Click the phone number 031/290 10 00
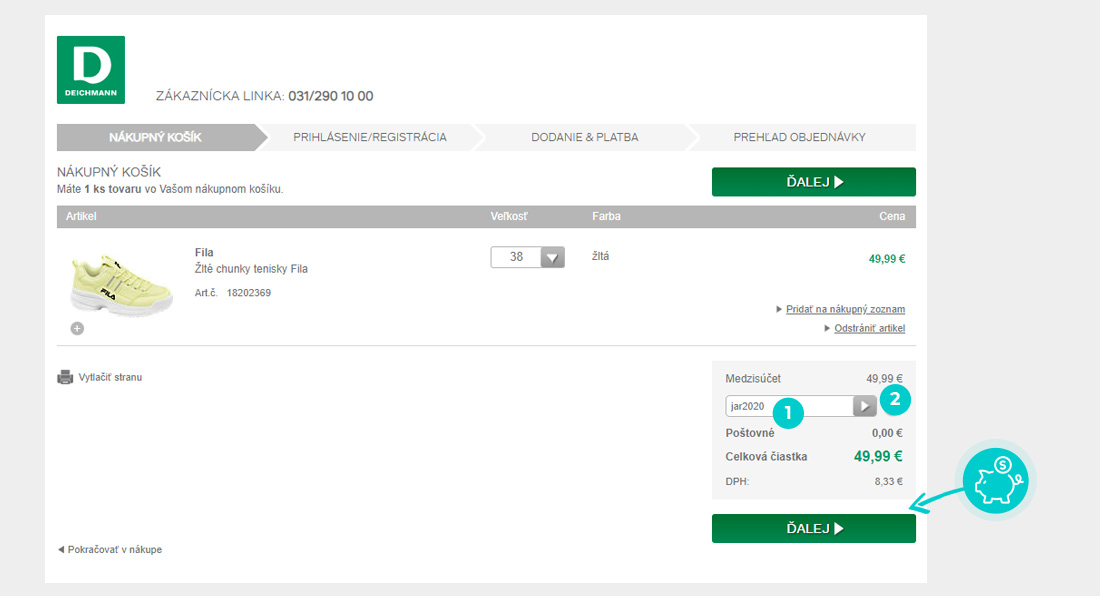 tap(330, 96)
